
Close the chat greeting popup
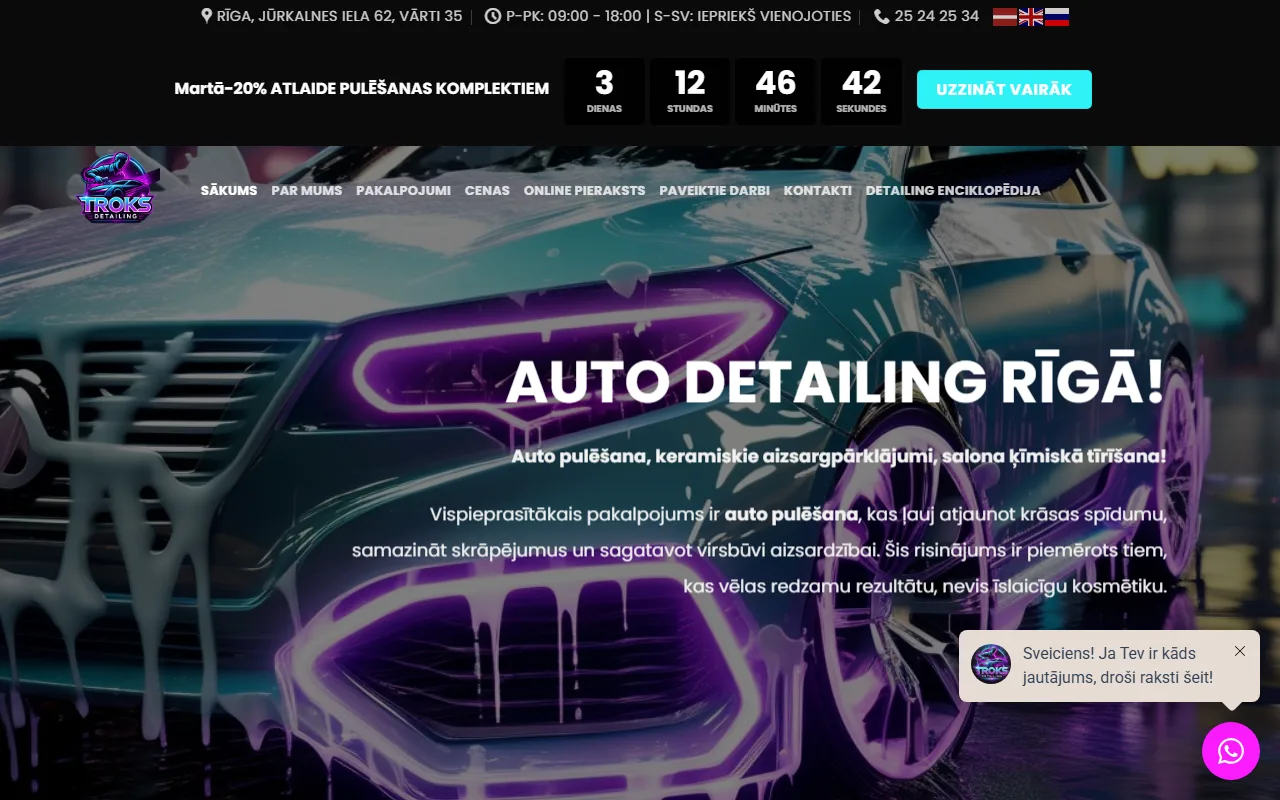[1240, 651]
